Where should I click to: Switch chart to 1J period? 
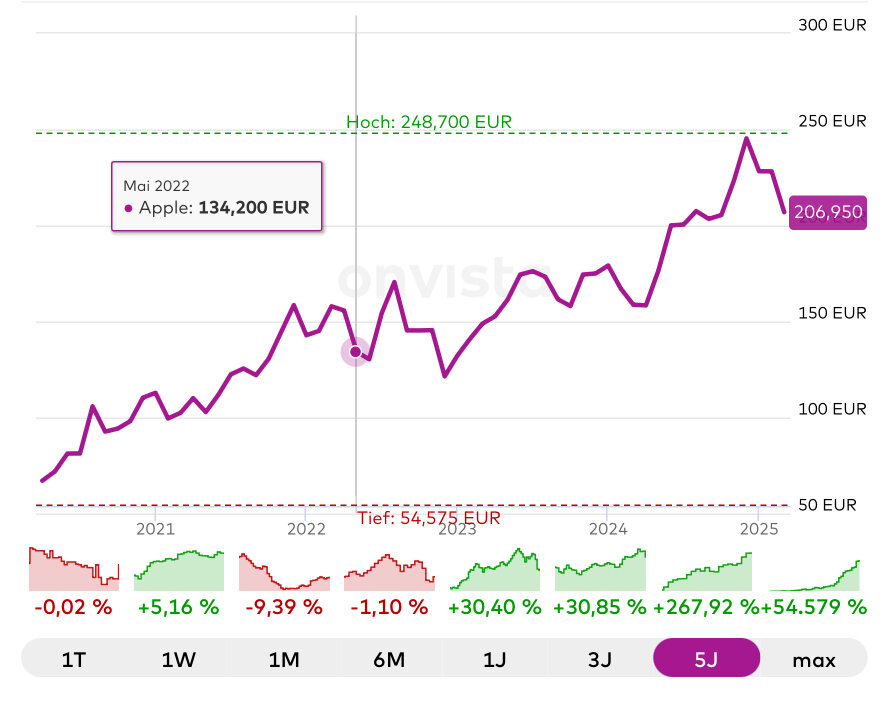click(495, 659)
